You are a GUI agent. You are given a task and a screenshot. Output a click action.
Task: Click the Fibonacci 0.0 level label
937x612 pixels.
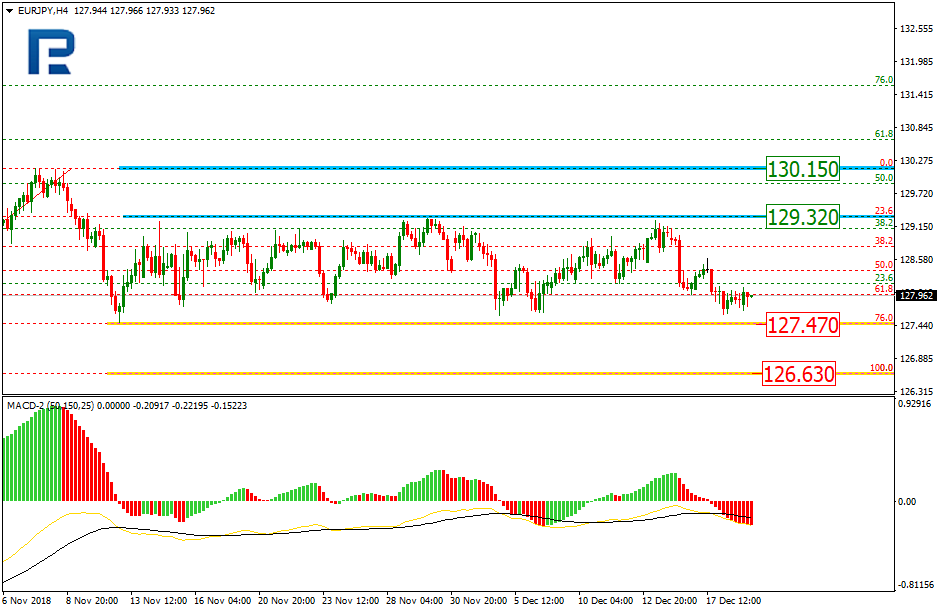885,162
